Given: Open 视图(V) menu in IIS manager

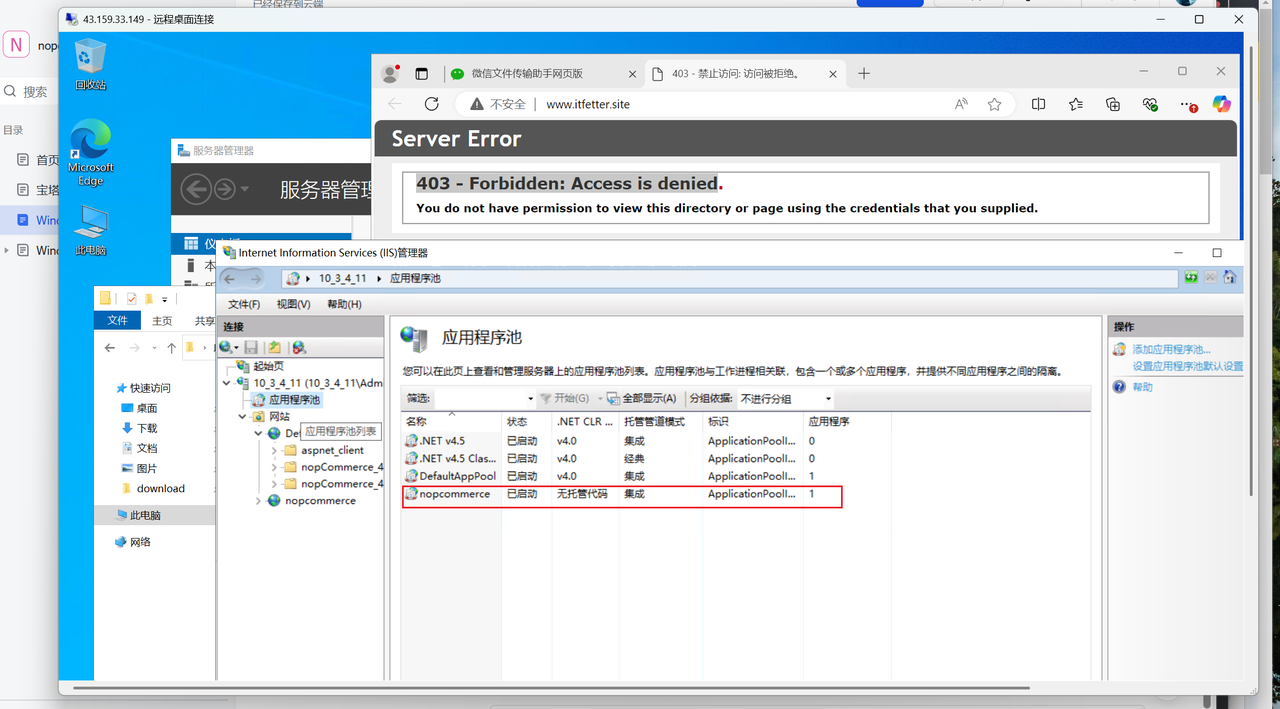Looking at the screenshot, I should pos(293,304).
